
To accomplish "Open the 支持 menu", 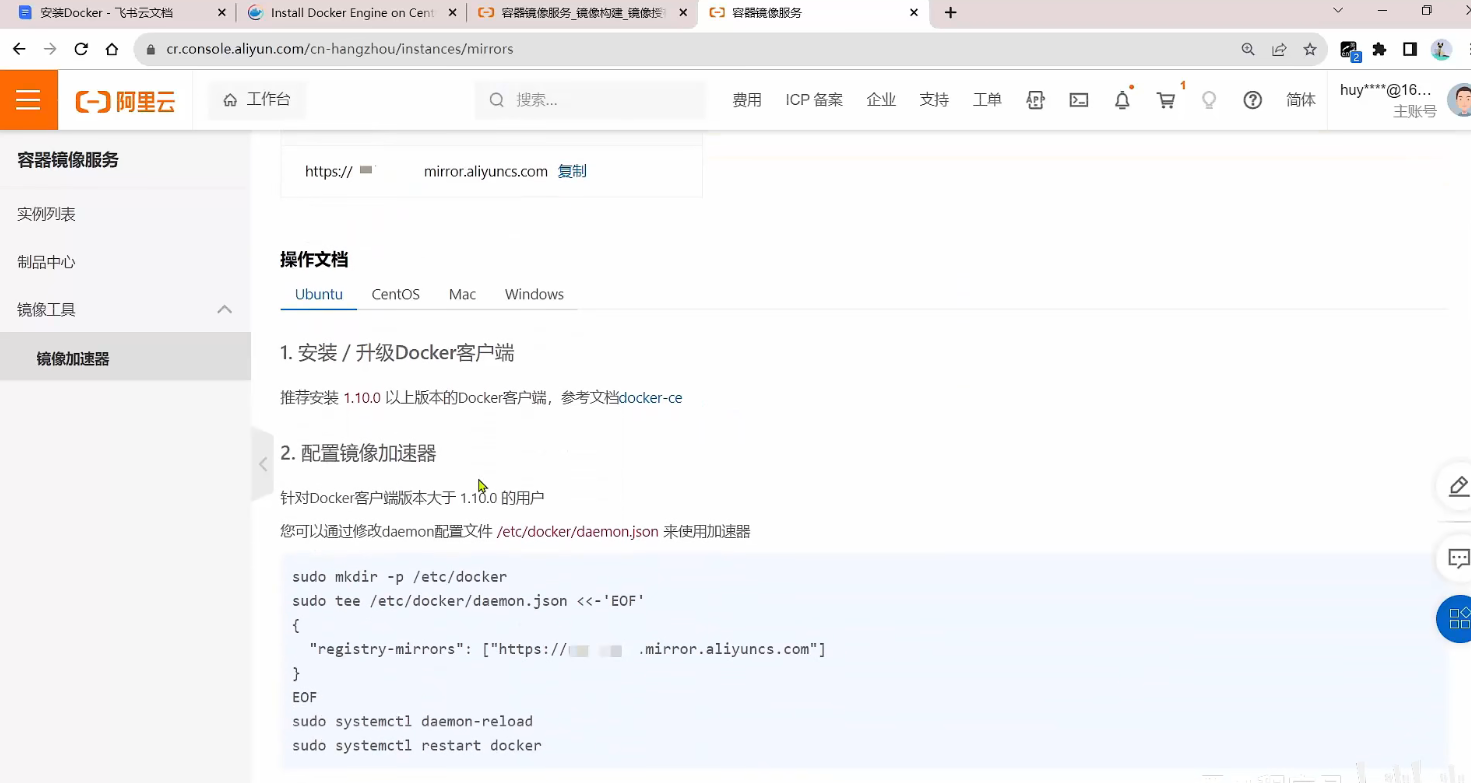I will 934,100.
